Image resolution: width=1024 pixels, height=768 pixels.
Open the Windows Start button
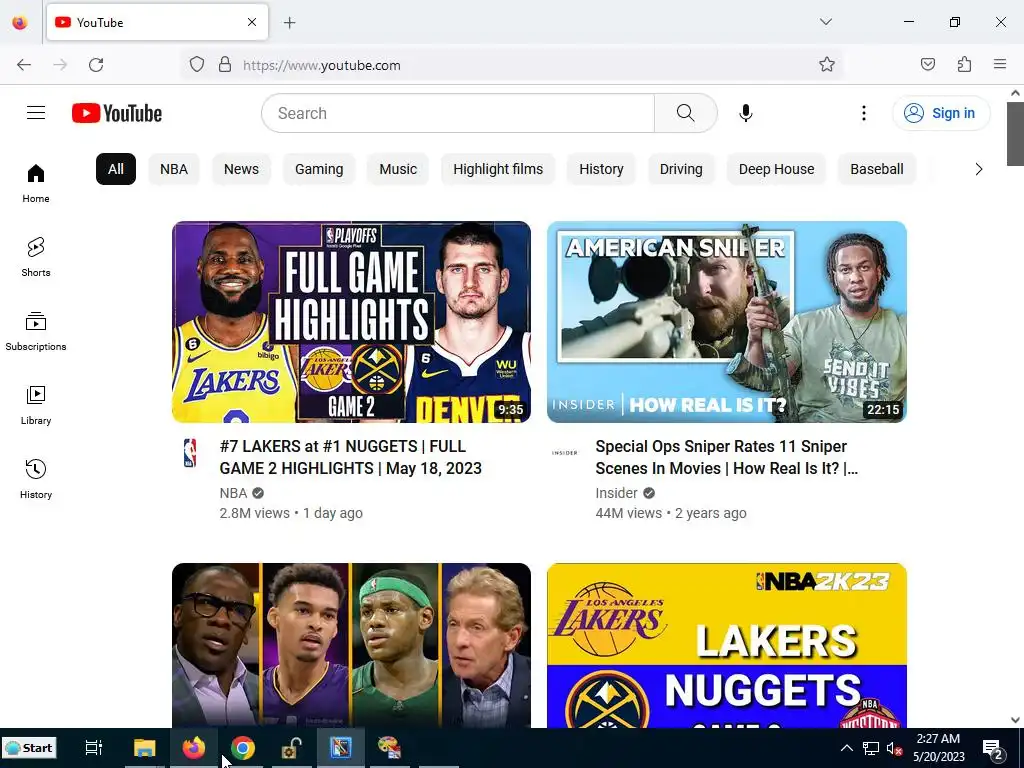click(x=29, y=748)
